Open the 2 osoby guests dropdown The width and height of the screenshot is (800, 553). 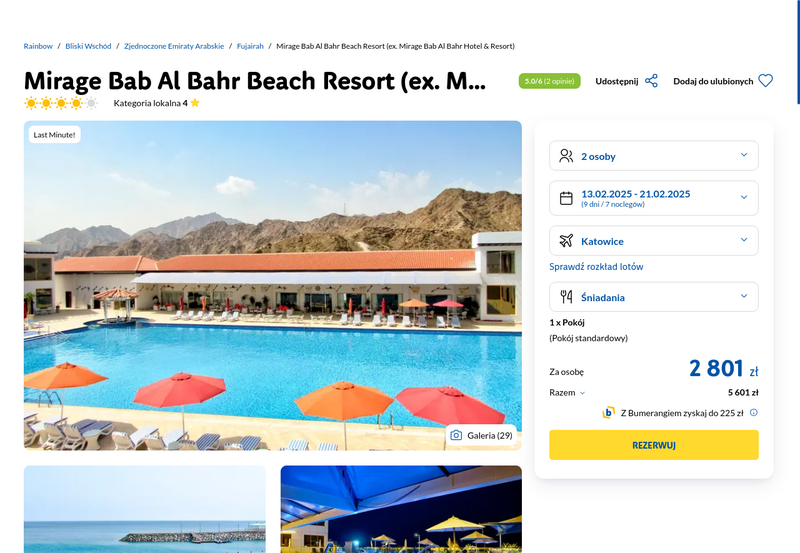pos(654,156)
